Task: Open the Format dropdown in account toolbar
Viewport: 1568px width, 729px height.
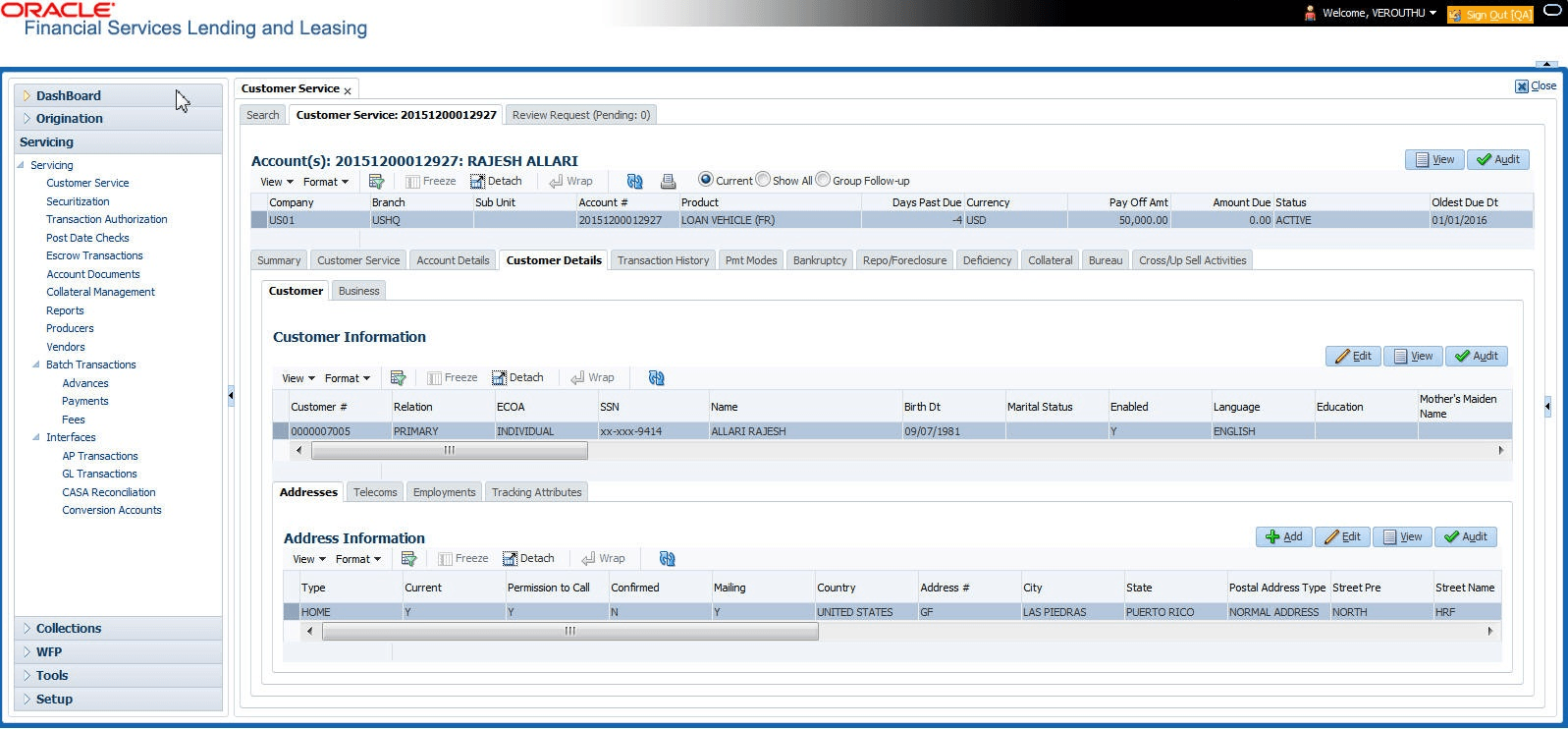Action: tap(326, 182)
